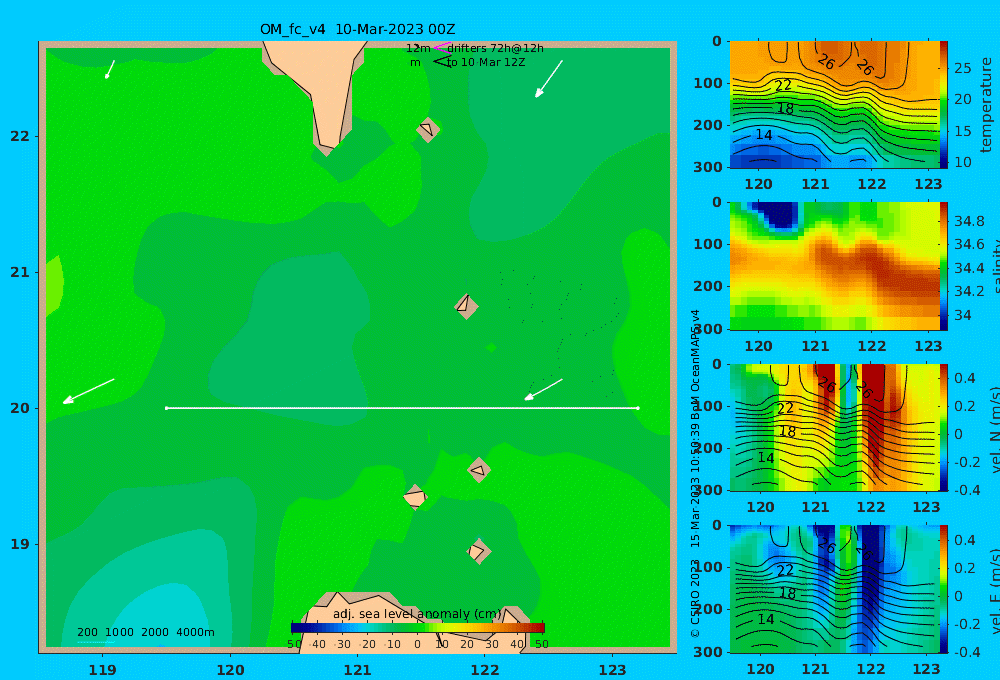Click latitude label 19 on main map axis

point(20,544)
